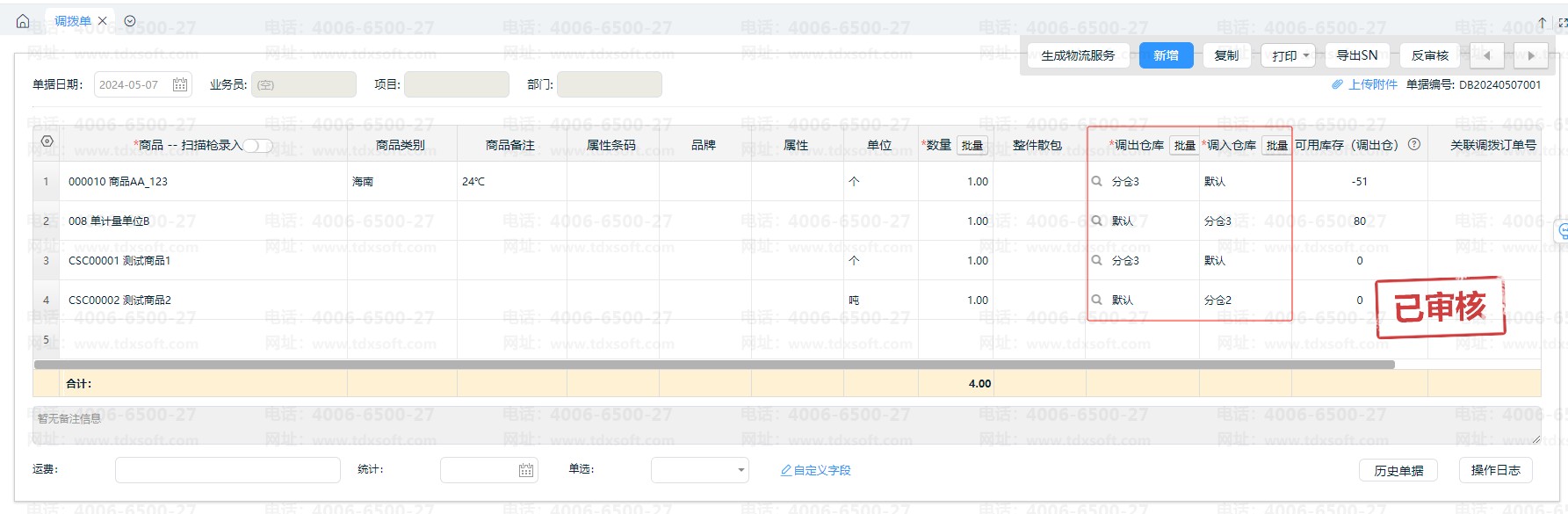
Task: Click help icon beside 可用库存 column
Action: (1414, 144)
